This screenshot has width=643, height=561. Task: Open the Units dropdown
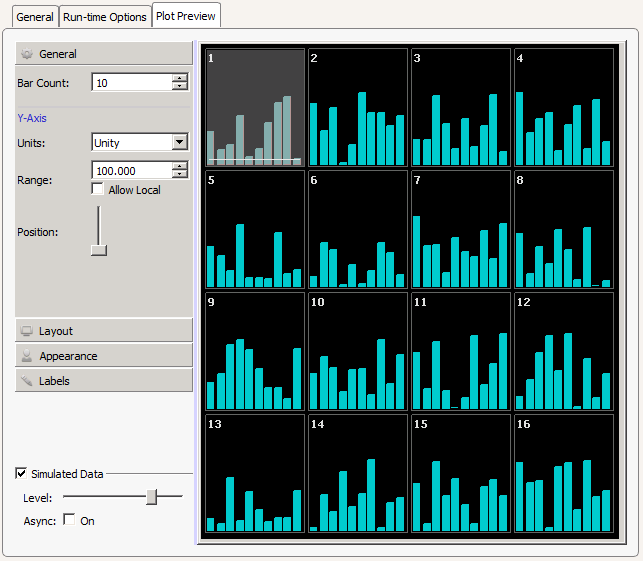click(x=180, y=142)
